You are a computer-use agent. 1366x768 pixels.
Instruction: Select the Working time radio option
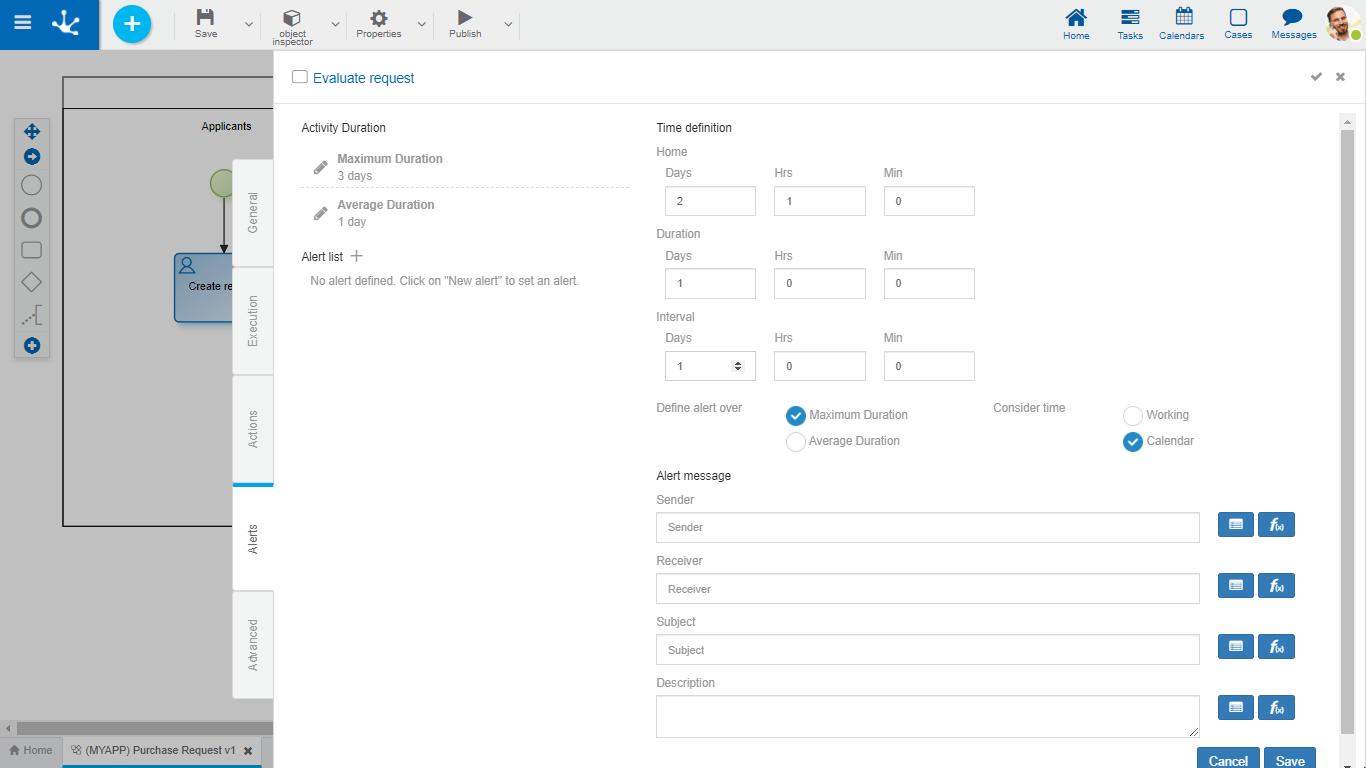pos(1133,416)
